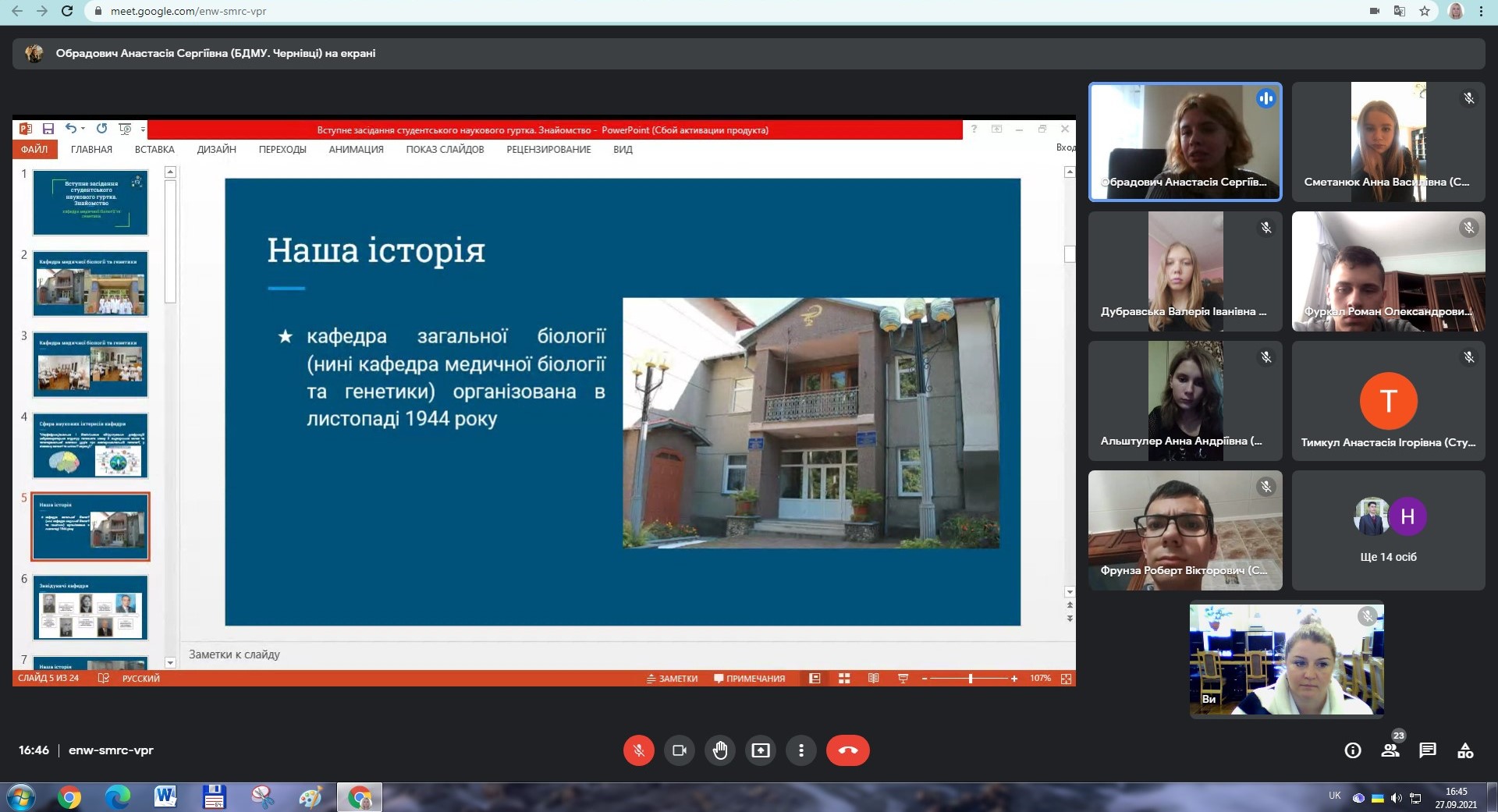Image resolution: width=1498 pixels, height=812 pixels.
Task: Open Chrome three-dot menu
Action: point(1481,11)
